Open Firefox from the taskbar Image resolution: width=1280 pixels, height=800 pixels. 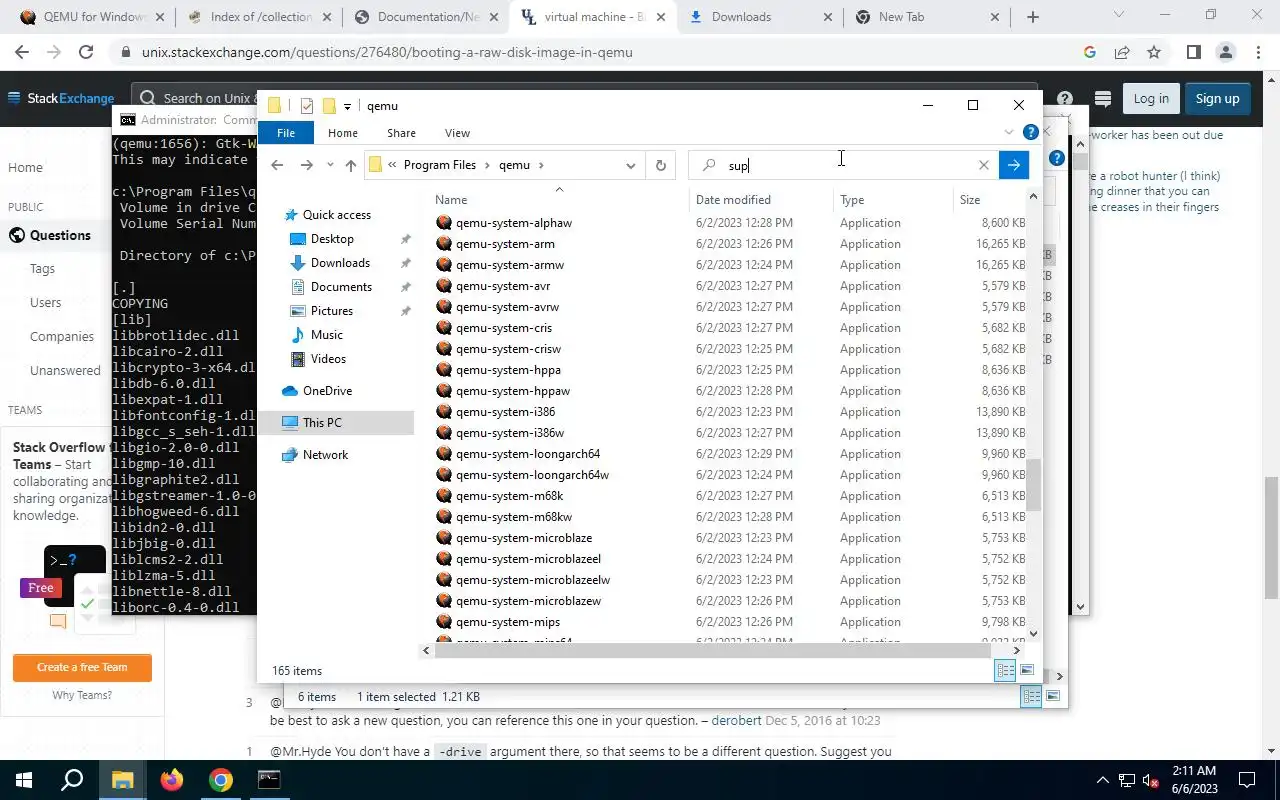tap(172, 780)
